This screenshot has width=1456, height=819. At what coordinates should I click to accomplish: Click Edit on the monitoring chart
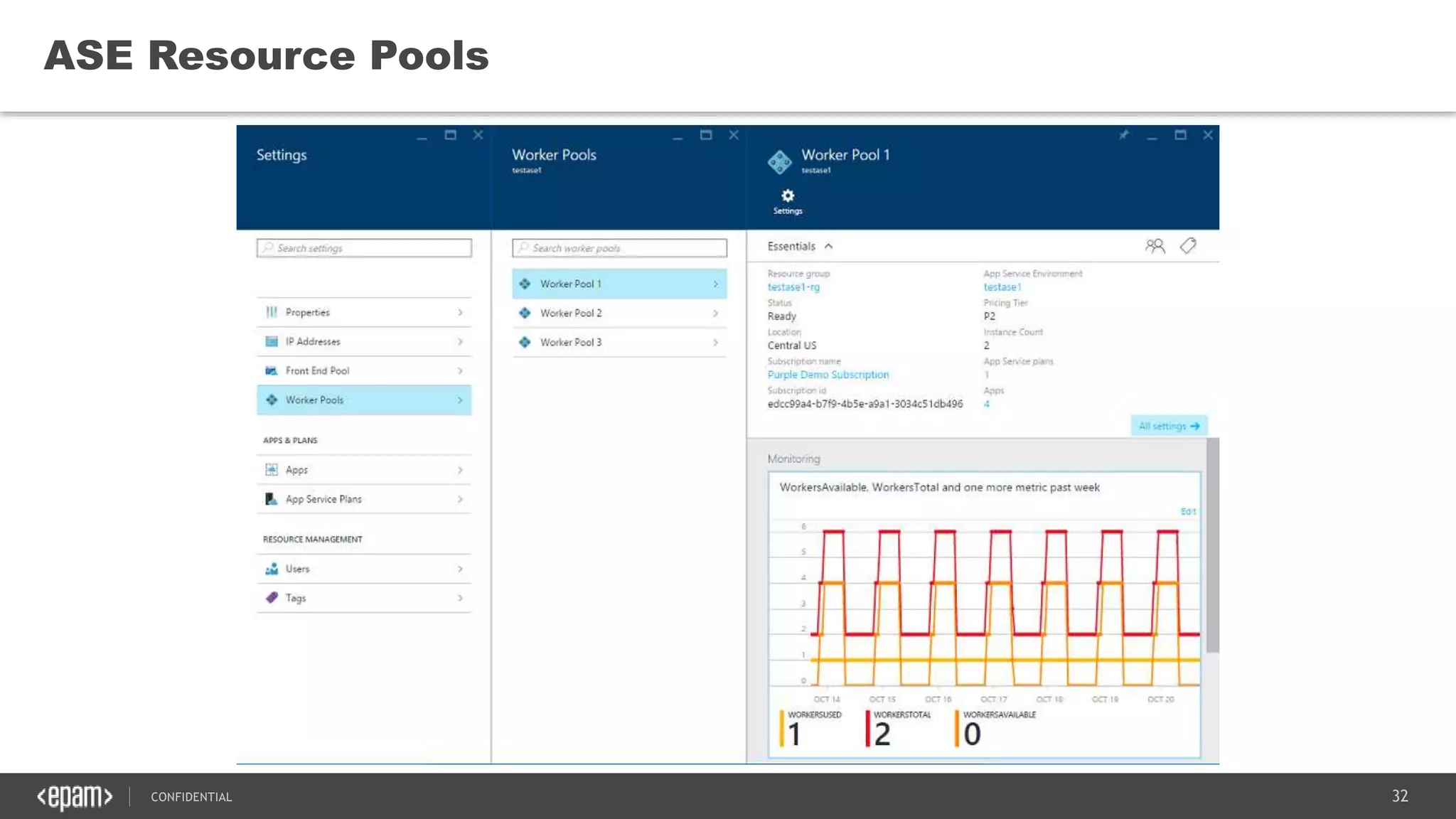point(1188,511)
